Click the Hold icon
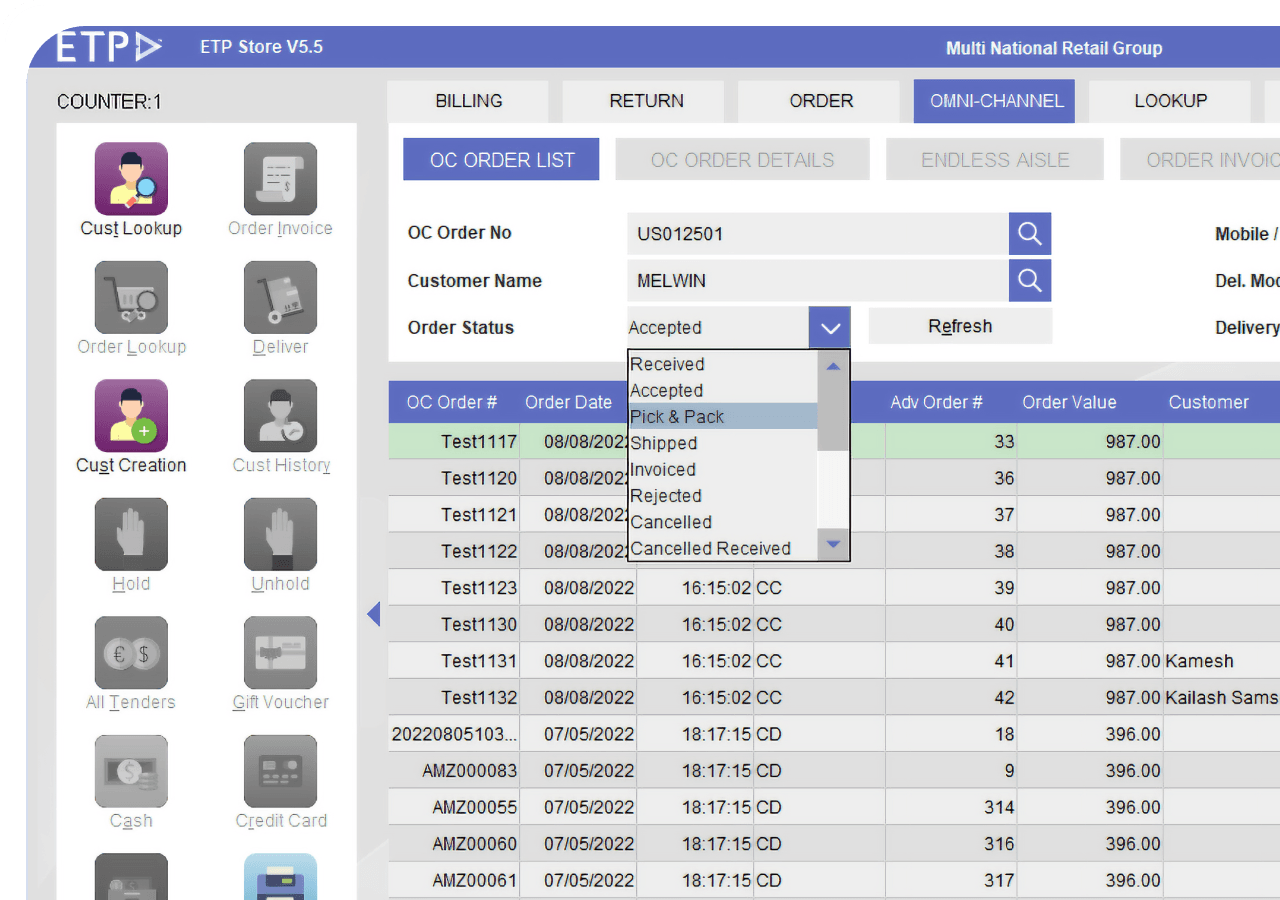This screenshot has width=1280, height=900. [x=131, y=536]
